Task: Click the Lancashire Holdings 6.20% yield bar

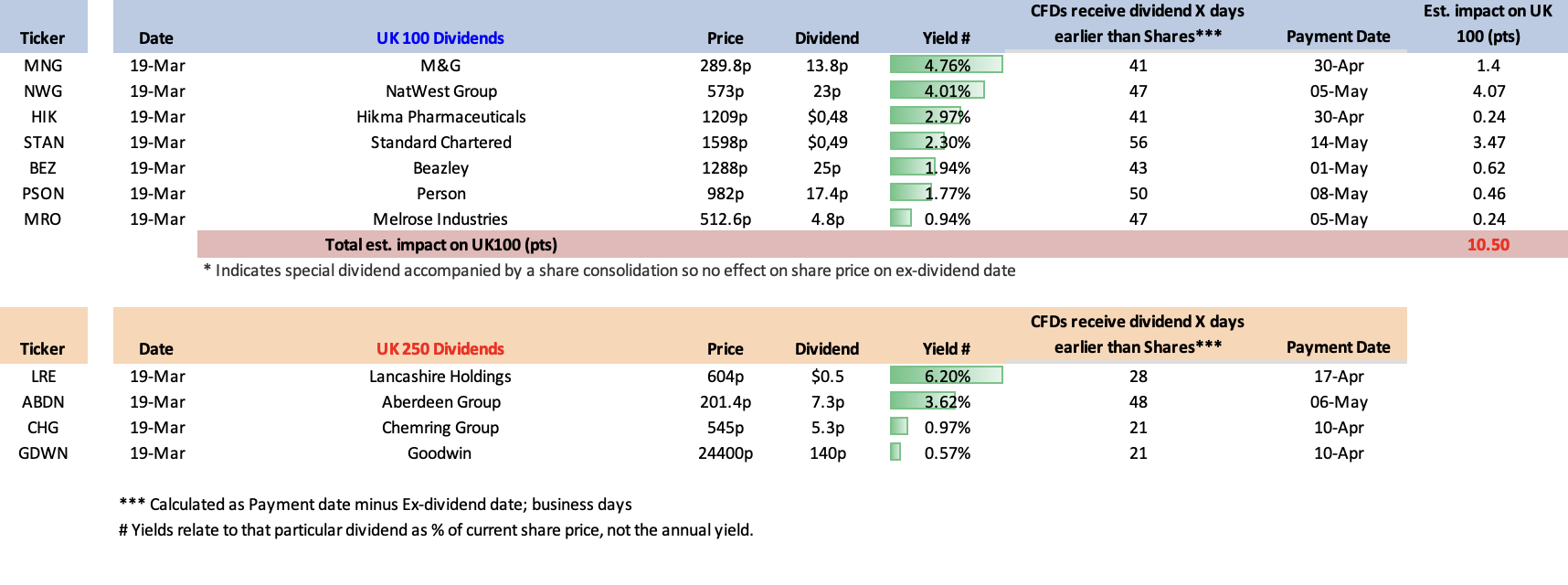Action: coord(946,376)
